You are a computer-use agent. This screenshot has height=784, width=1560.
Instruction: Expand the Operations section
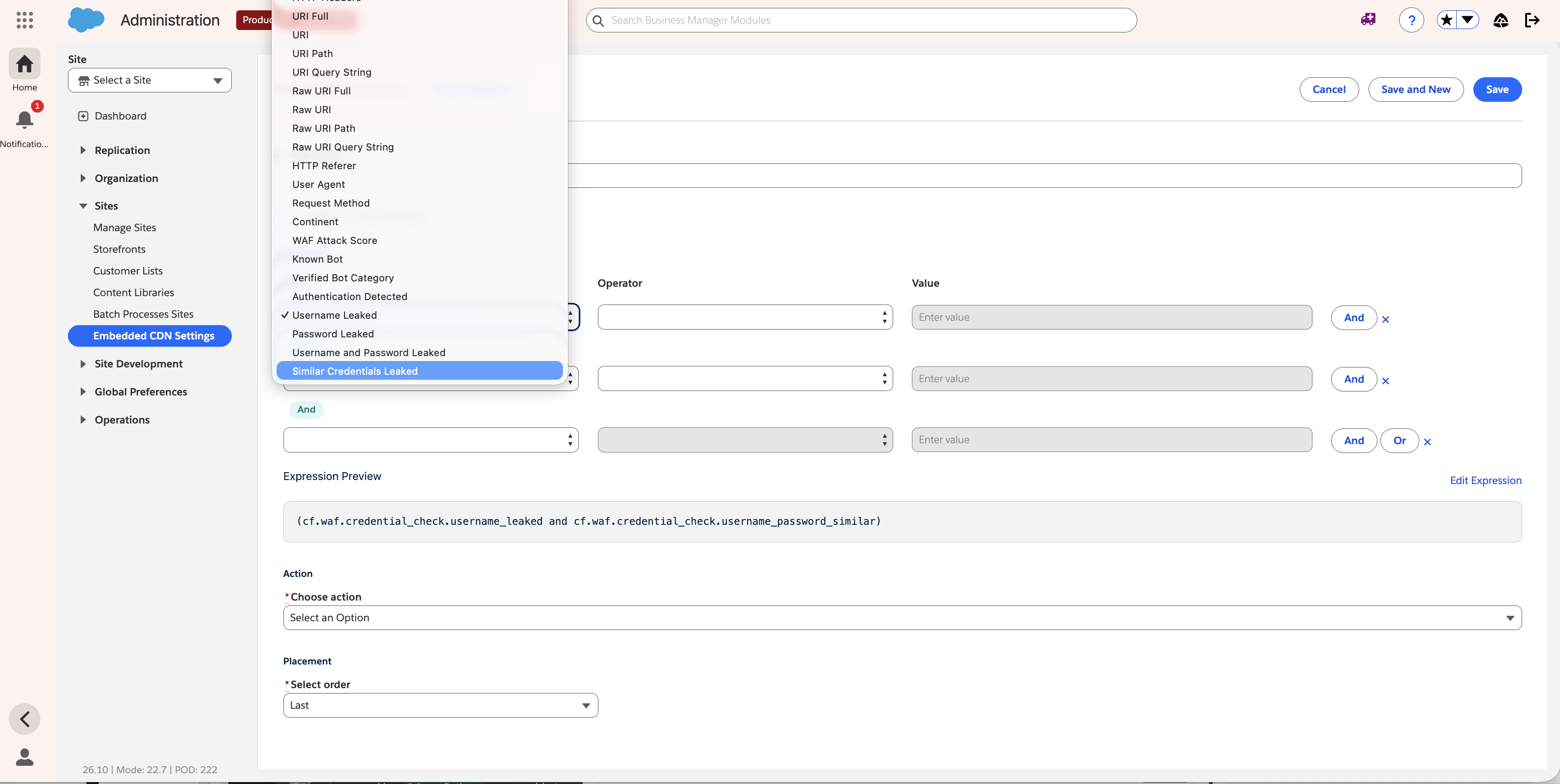tap(83, 420)
